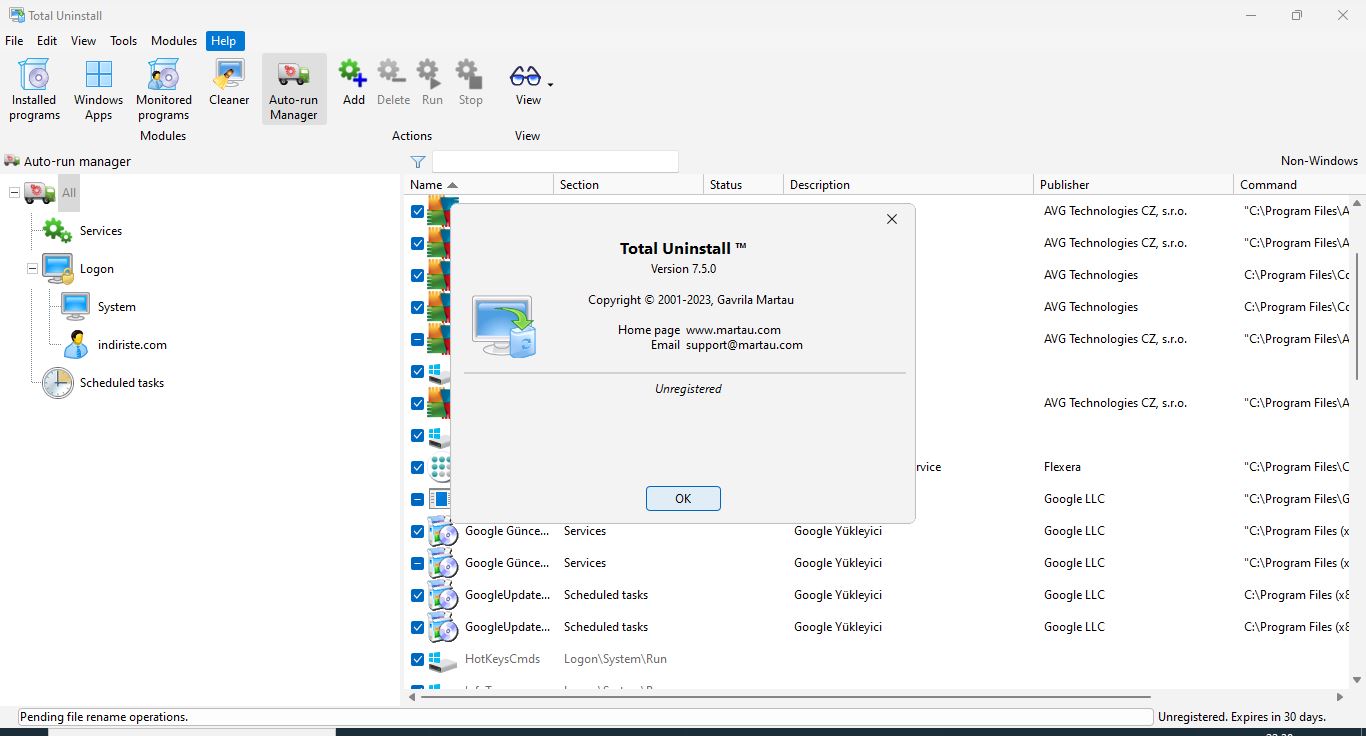This screenshot has height=736, width=1366.
Task: Sort by the Status column header
Action: pos(743,185)
